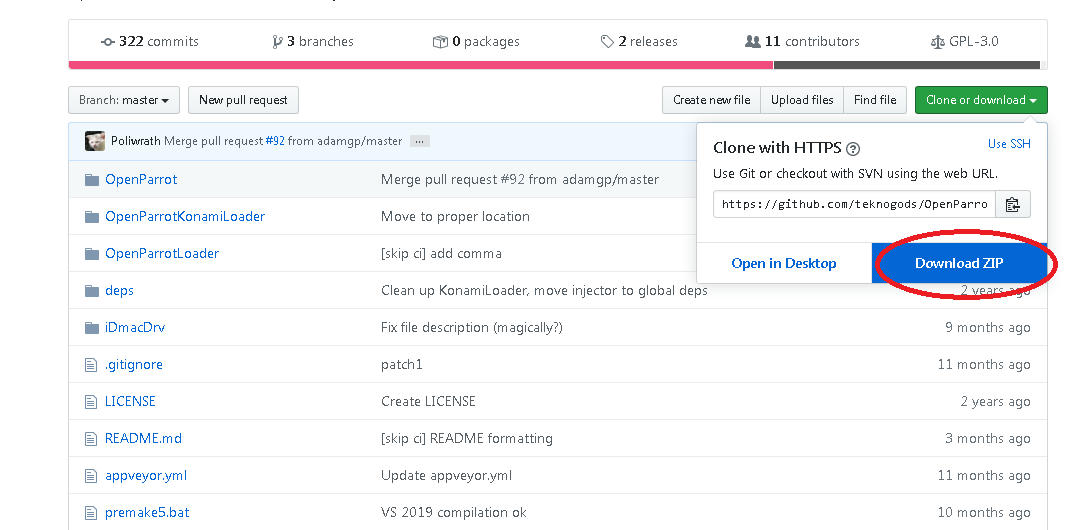The width and height of the screenshot is (1080, 530).
Task: Expand the commit message ellipsis
Action: click(x=419, y=141)
